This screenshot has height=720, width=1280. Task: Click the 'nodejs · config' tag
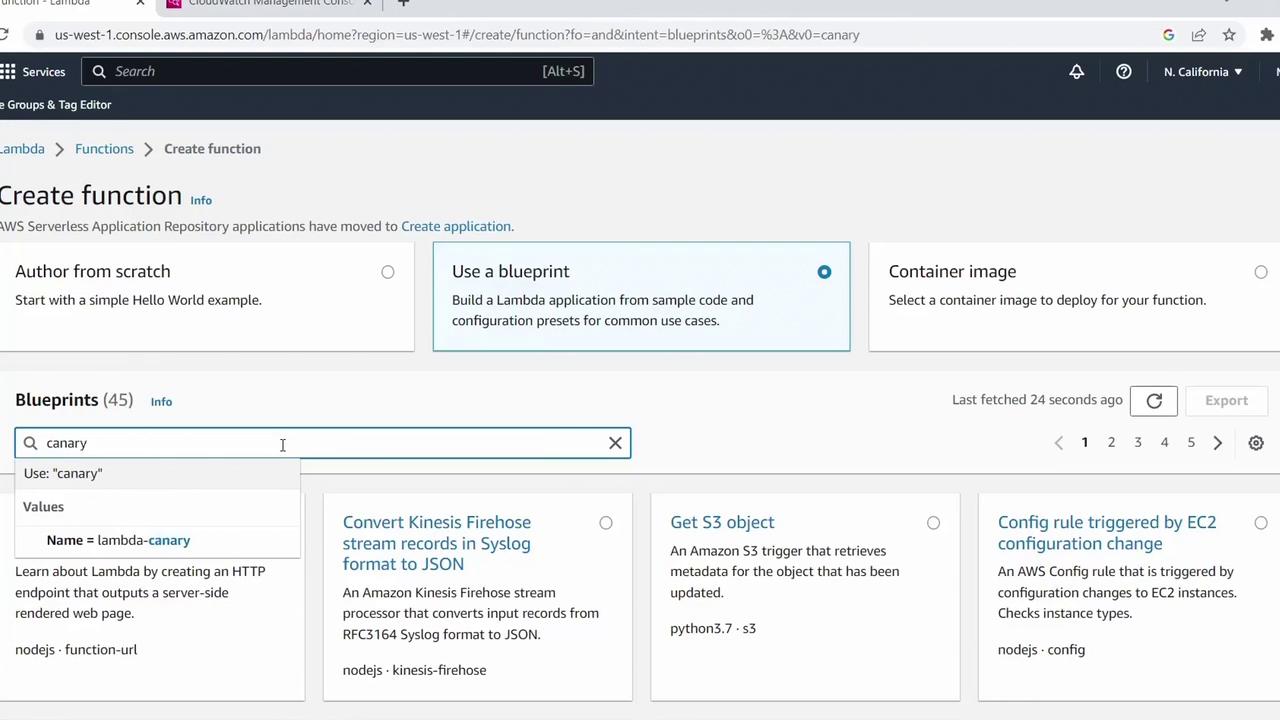tap(1041, 649)
